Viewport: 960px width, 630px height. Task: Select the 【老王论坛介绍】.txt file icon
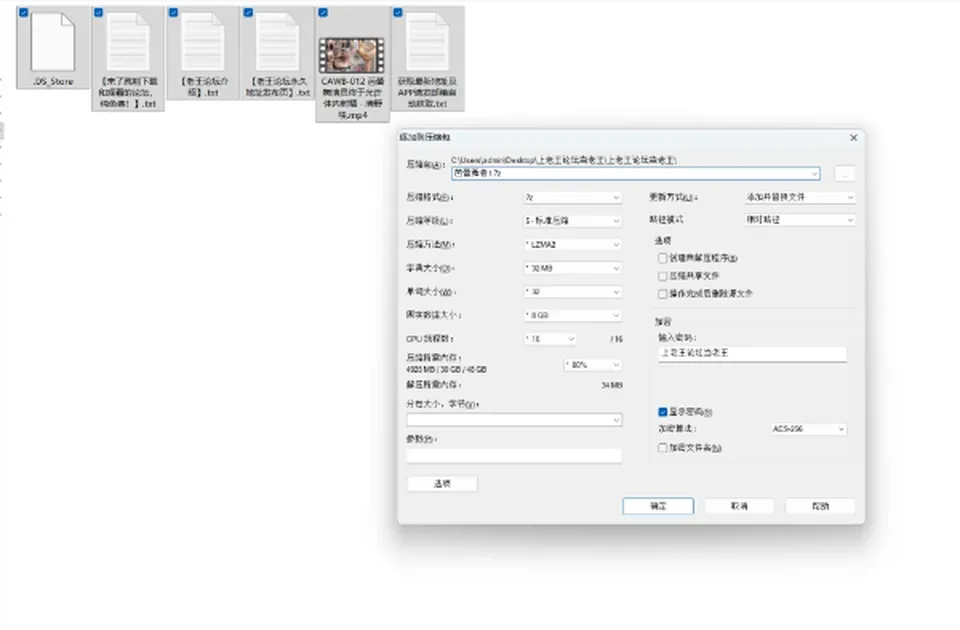click(x=203, y=42)
